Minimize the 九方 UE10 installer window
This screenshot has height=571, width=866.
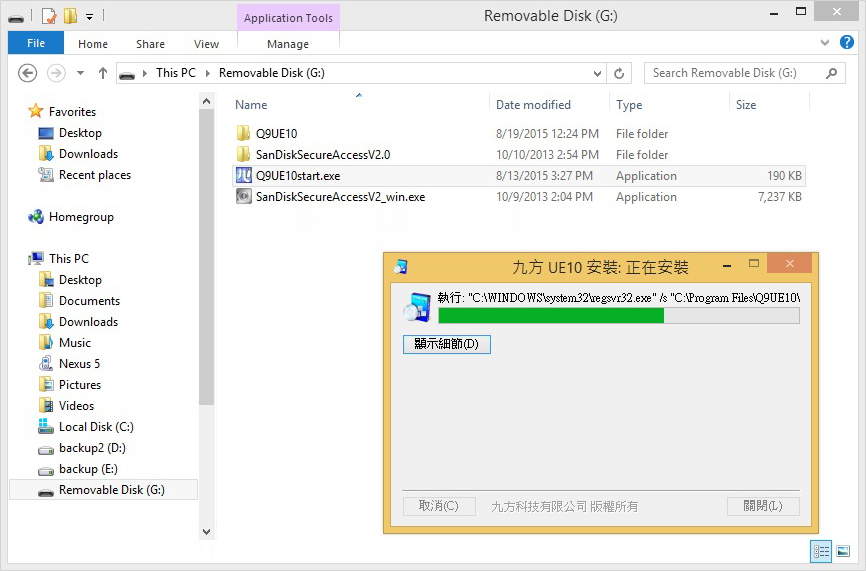pyautogui.click(x=727, y=266)
